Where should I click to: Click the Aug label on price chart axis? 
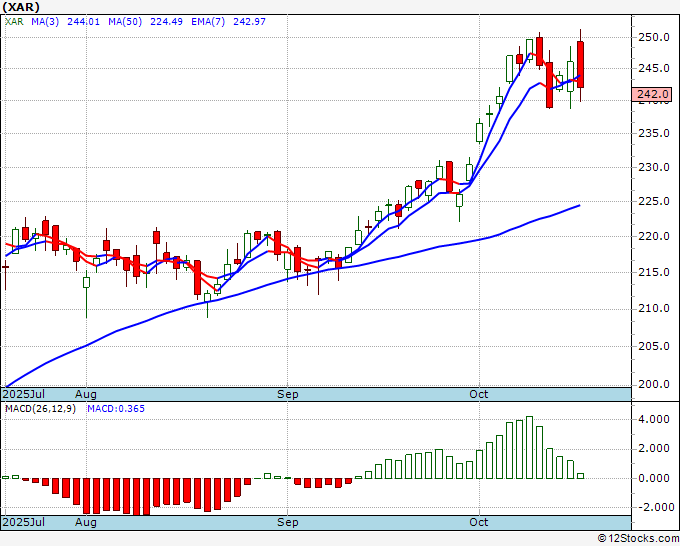(x=85, y=394)
